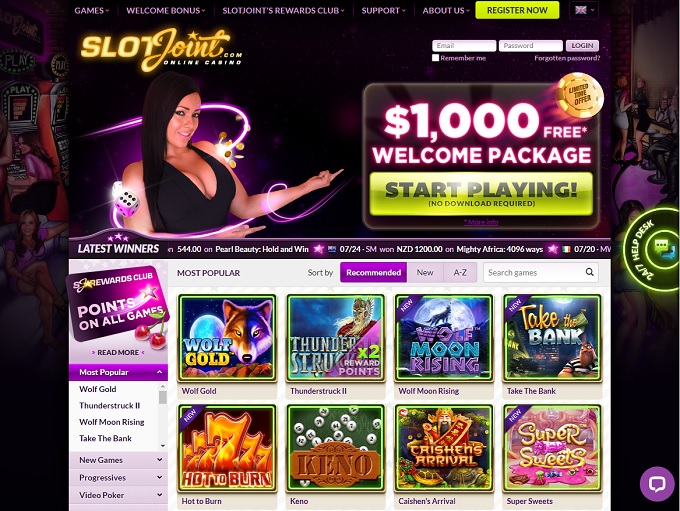Collapse the Most Popular sidebar section

118,372
